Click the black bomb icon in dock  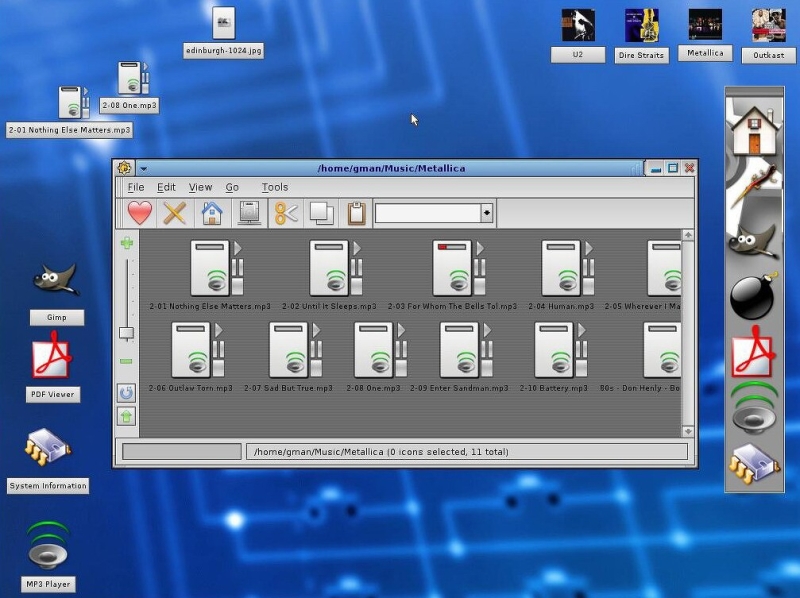(x=753, y=296)
